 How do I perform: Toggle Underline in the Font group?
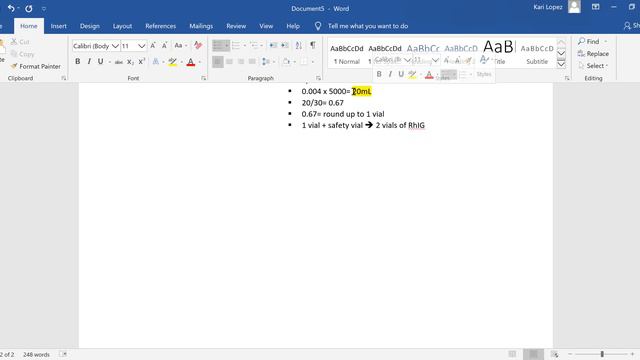(x=100, y=62)
